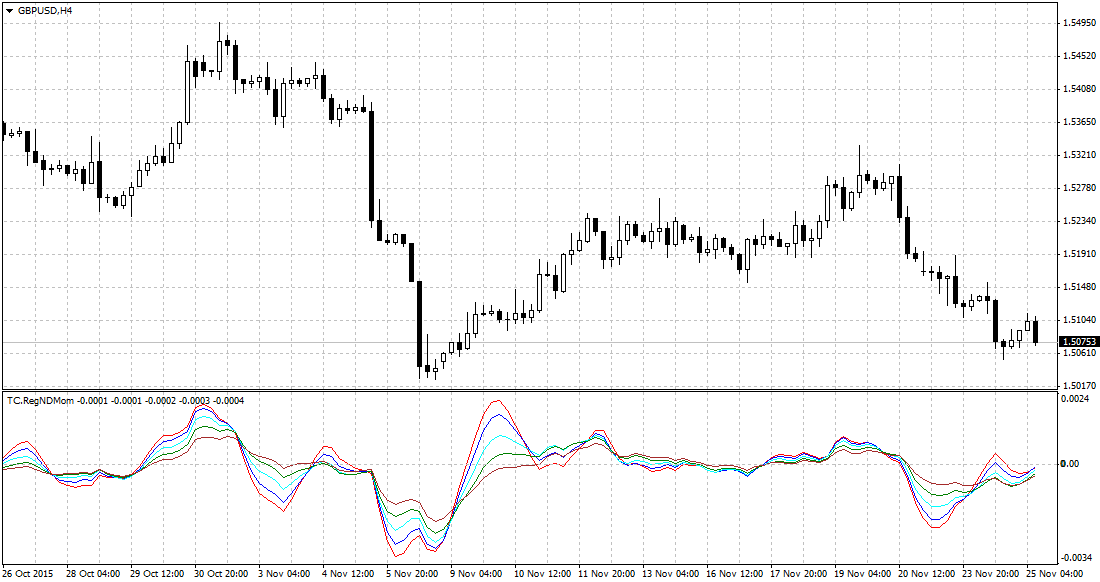The width and height of the screenshot is (1100, 582).
Task: Click price scale value 1.53210
Action: click(1079, 155)
